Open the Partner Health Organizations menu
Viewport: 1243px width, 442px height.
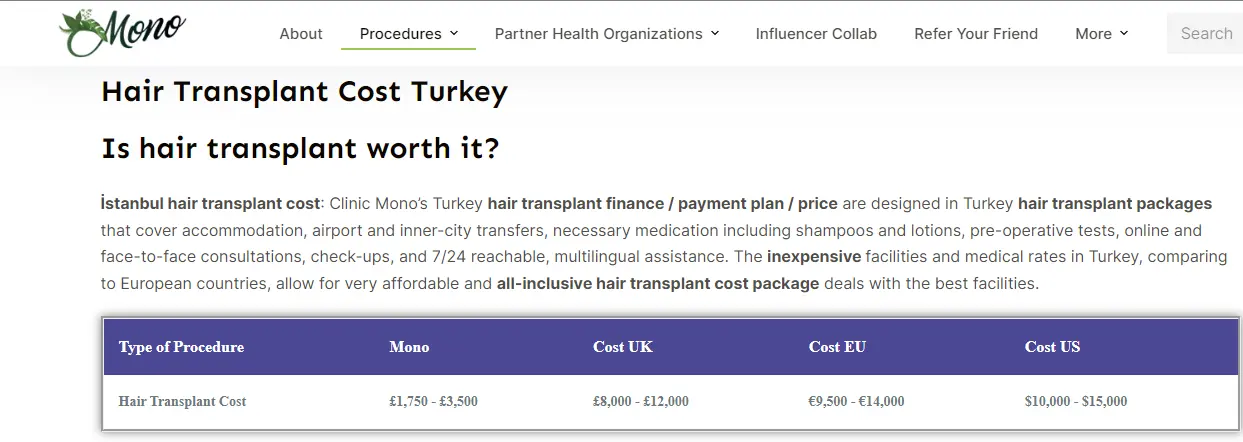pos(598,34)
